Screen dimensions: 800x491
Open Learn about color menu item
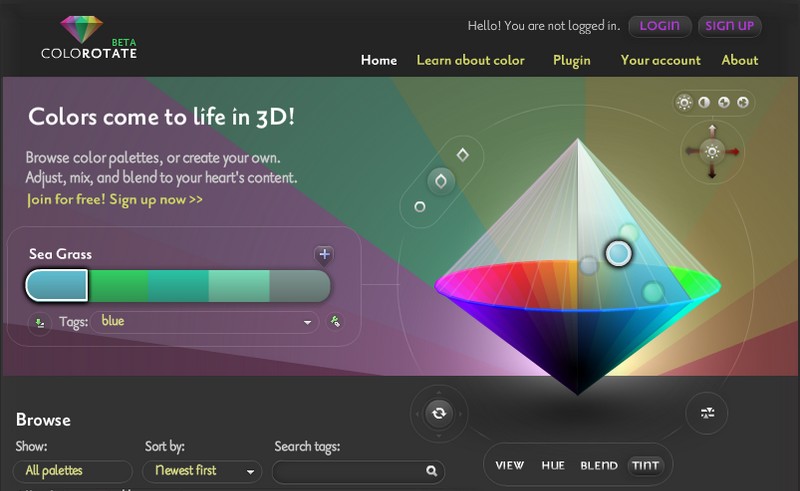470,60
